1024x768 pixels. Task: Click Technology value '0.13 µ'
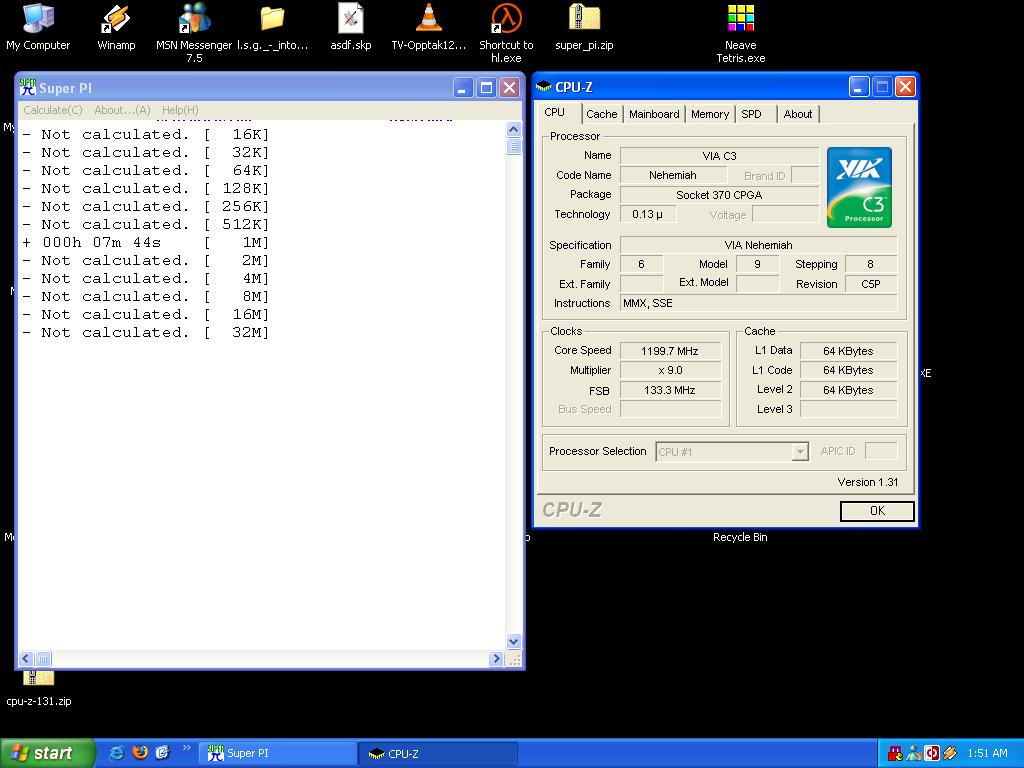tap(647, 214)
